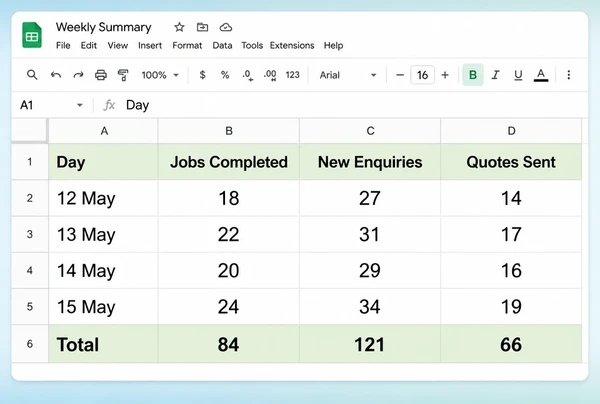Increase font size with plus
This screenshot has width=600, height=404.
[x=445, y=75]
